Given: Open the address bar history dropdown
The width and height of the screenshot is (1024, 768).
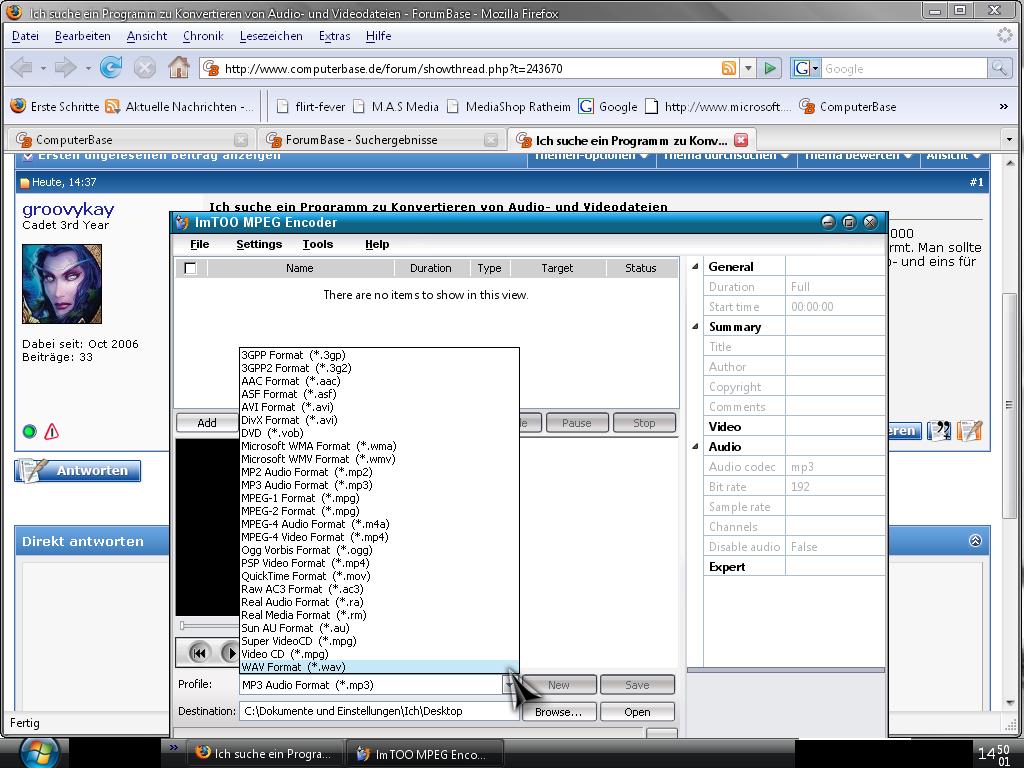Looking at the screenshot, I should [748, 68].
